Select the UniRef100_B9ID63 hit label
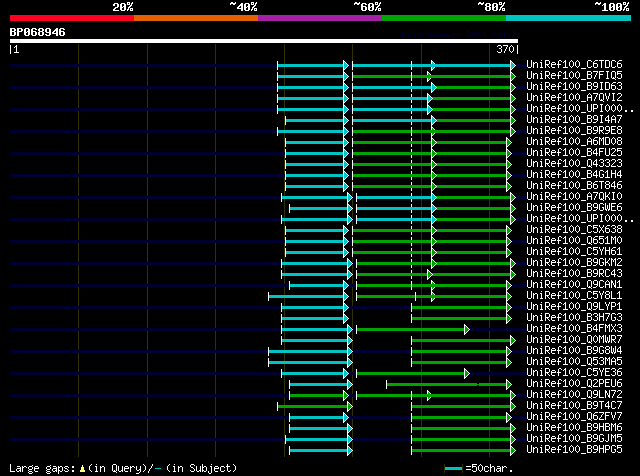 [574, 87]
